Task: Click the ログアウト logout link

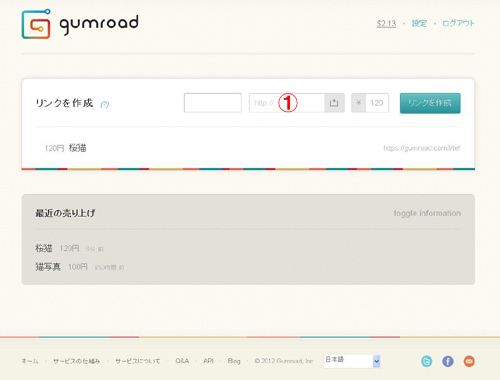Action: [458, 23]
